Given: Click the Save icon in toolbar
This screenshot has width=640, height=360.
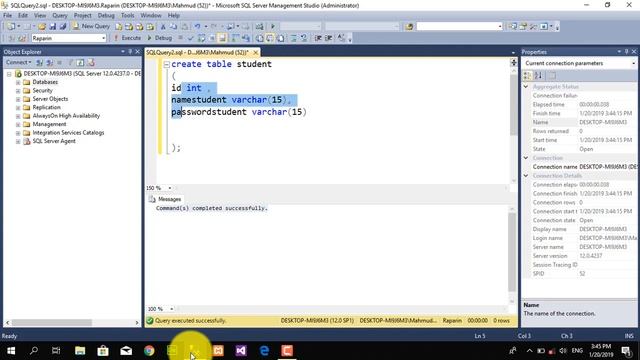Looking at the screenshot, I should tap(52, 26).
